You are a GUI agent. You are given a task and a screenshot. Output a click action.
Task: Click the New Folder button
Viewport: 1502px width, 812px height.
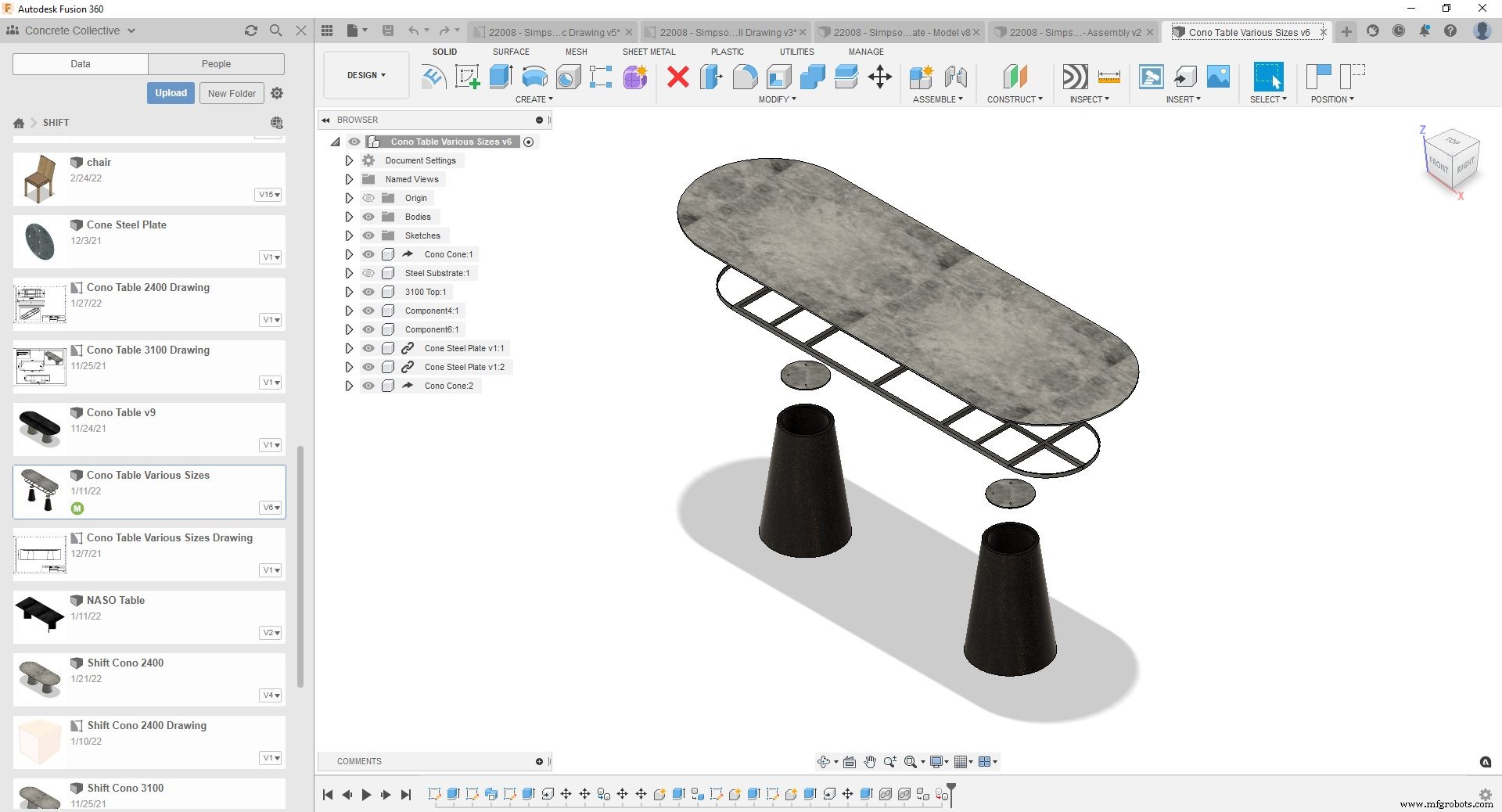click(231, 93)
